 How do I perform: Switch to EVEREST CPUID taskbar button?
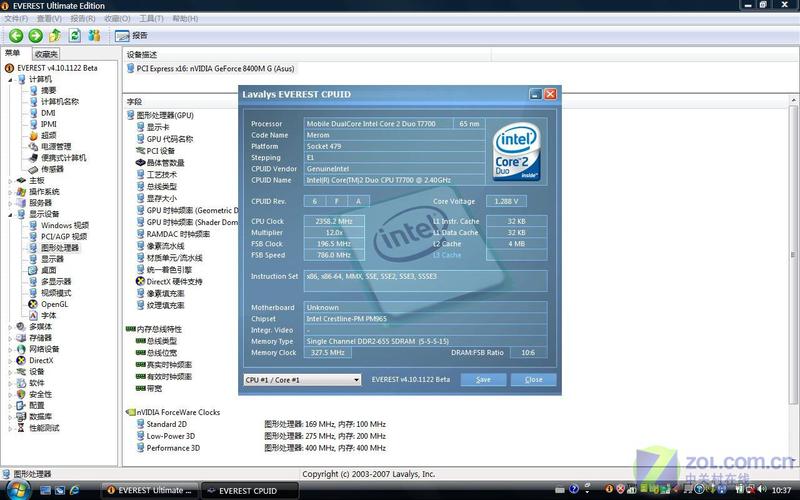(x=249, y=491)
